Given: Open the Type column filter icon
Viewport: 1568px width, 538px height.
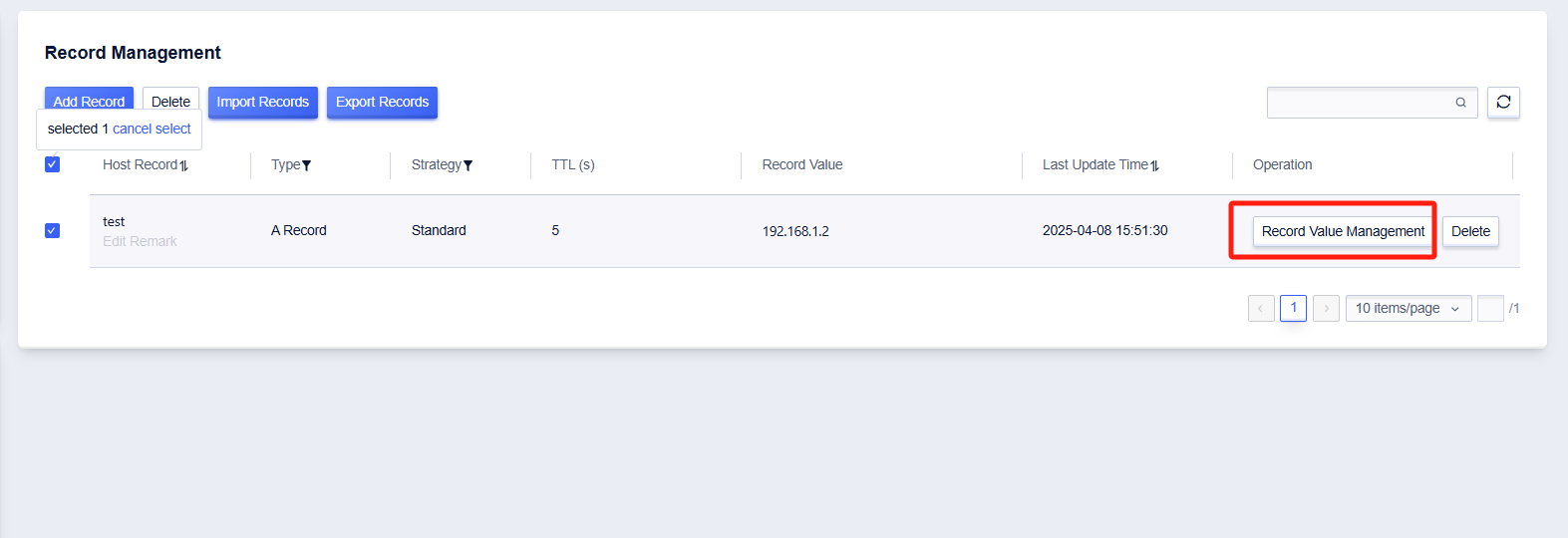Looking at the screenshot, I should tap(306, 165).
